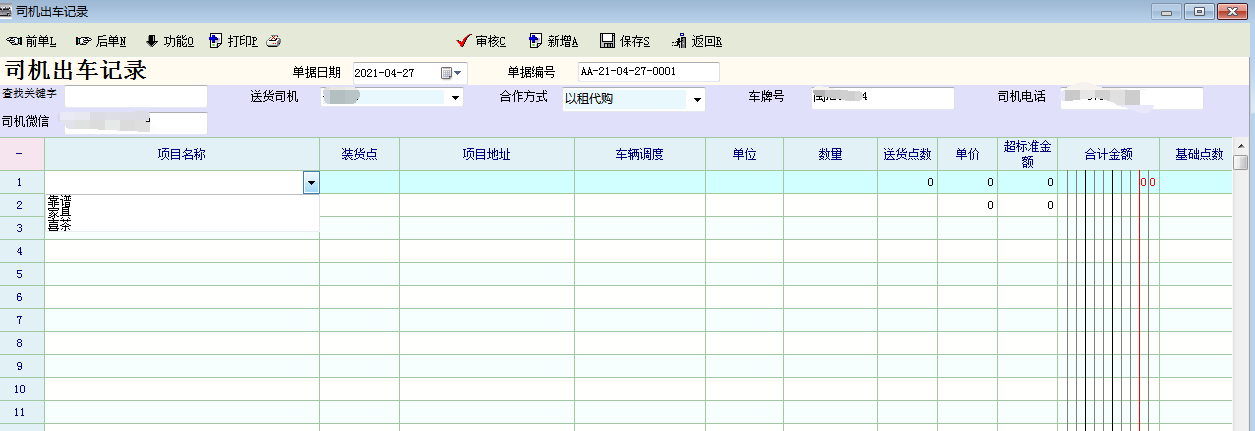
Task: Click the 项目地址 column header
Action: click(486, 154)
